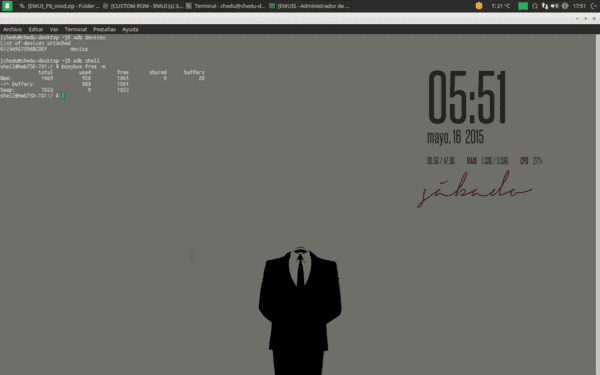Open the Ayuda menu
Viewport: 600px width, 375px height.
[130, 29]
